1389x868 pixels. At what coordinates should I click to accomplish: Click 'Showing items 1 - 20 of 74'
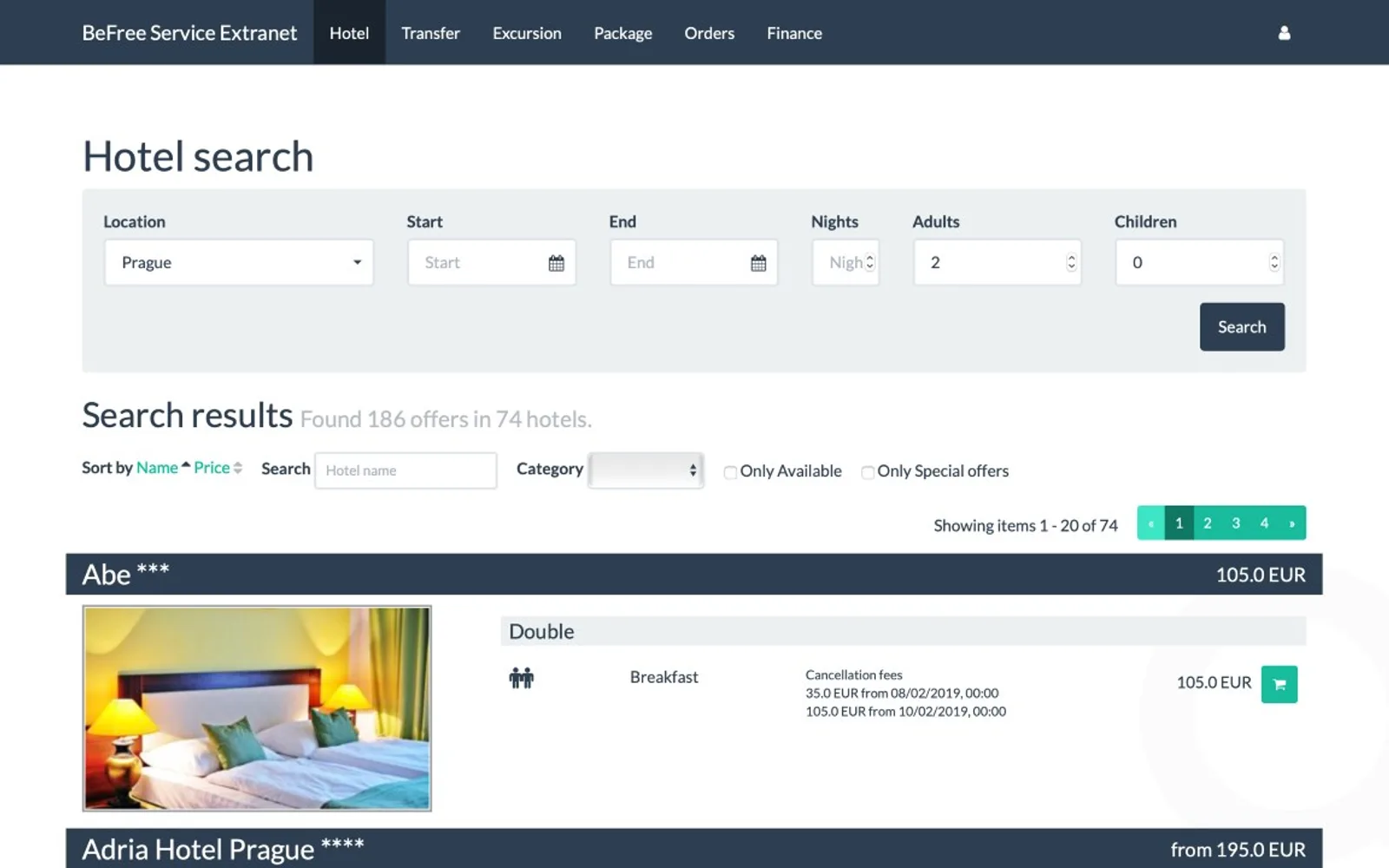(x=1025, y=526)
